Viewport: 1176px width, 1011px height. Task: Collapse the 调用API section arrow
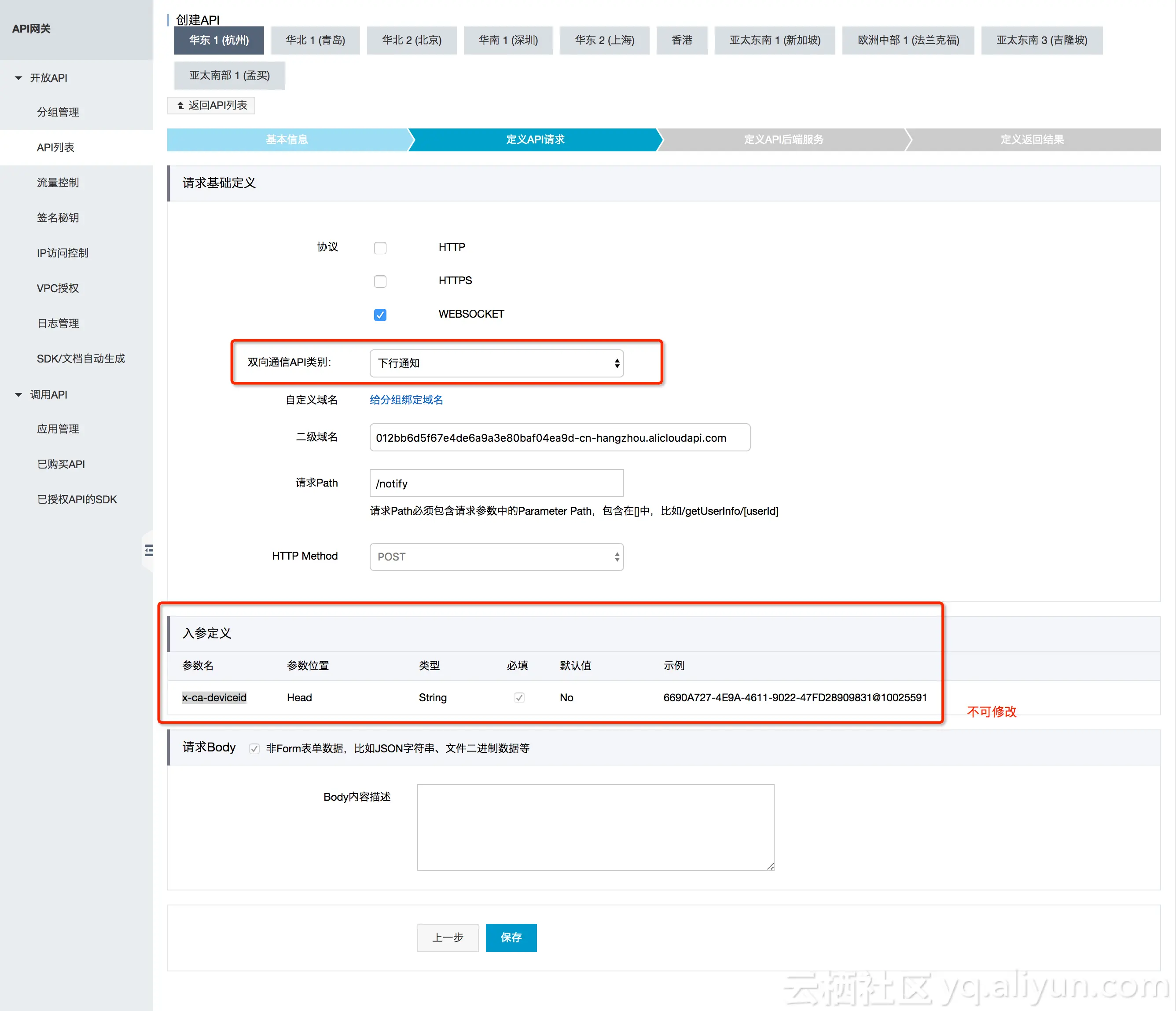click(18, 394)
